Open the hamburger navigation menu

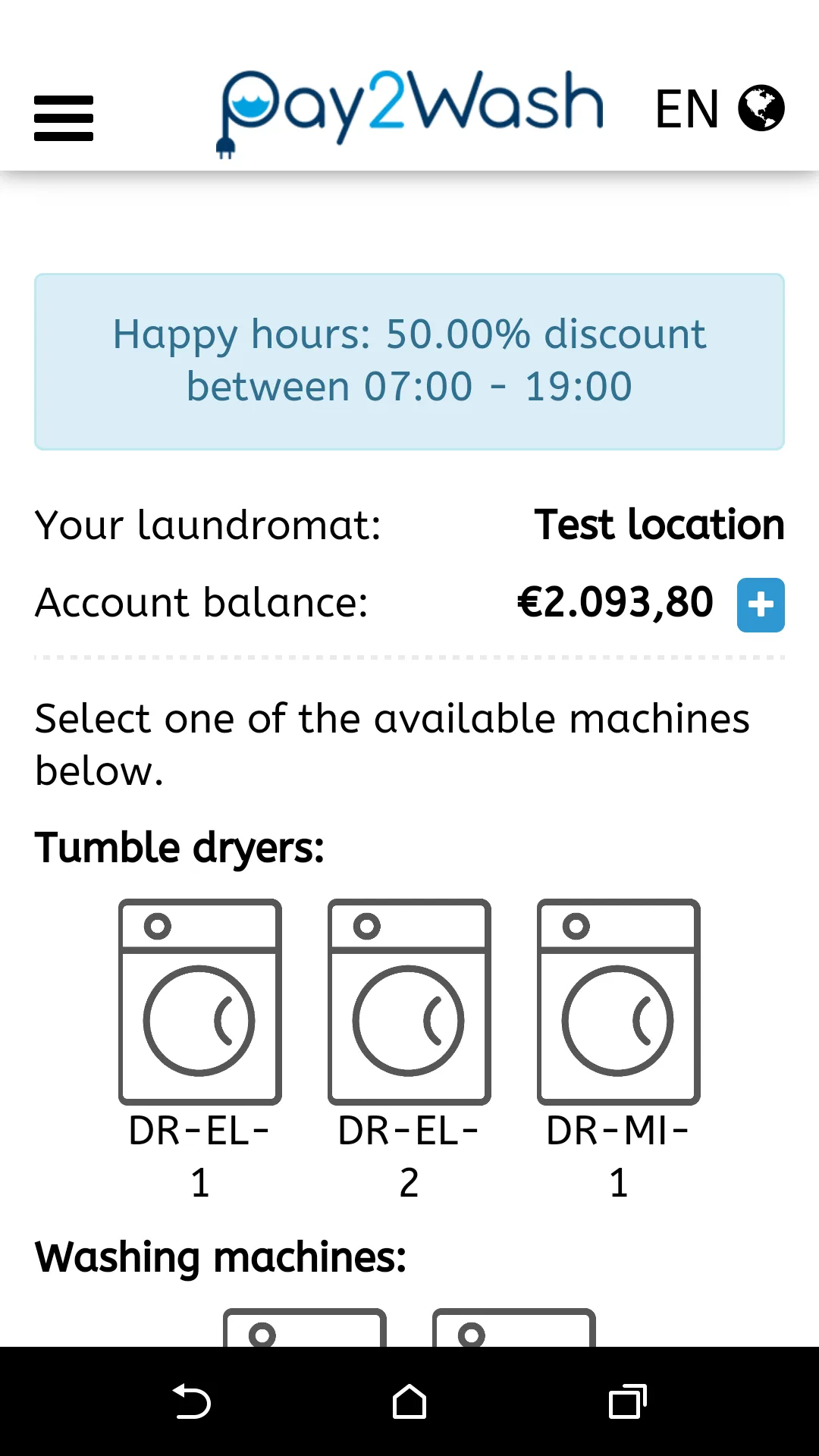[64, 118]
